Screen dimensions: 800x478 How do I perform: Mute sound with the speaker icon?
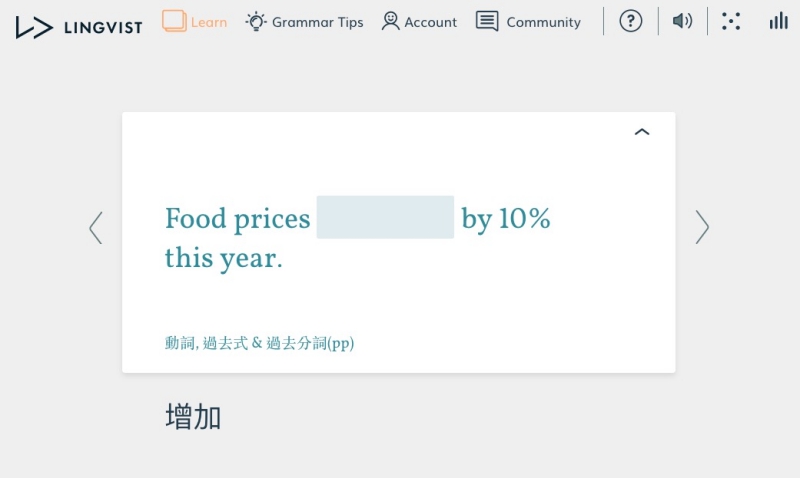point(682,21)
